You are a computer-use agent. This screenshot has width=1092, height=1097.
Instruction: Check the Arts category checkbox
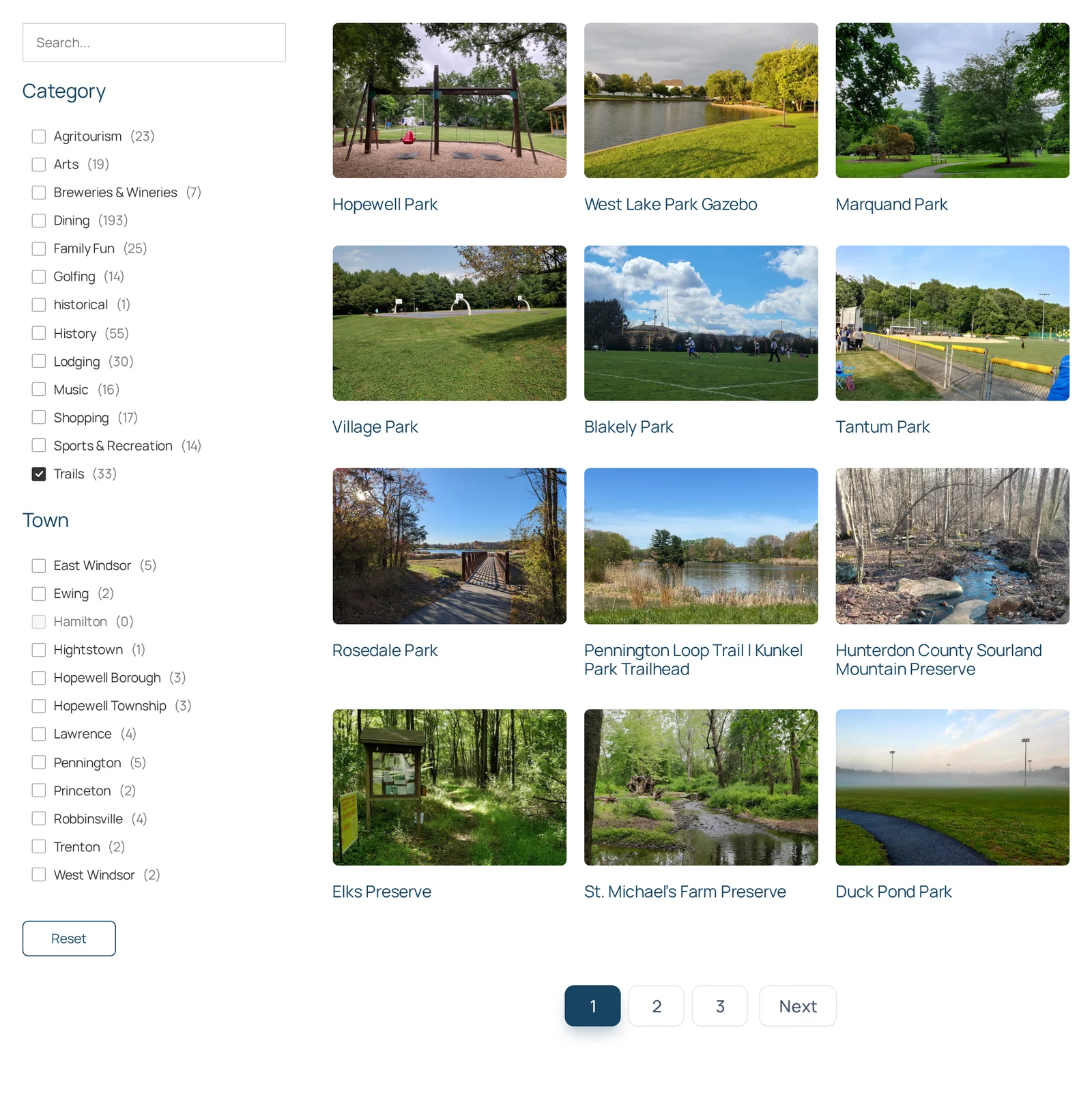(x=39, y=165)
